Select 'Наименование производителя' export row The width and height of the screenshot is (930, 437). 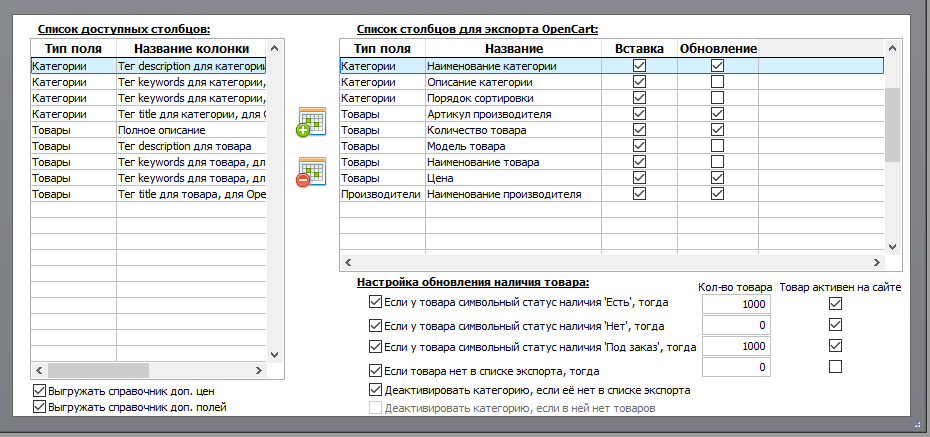tap(611, 194)
